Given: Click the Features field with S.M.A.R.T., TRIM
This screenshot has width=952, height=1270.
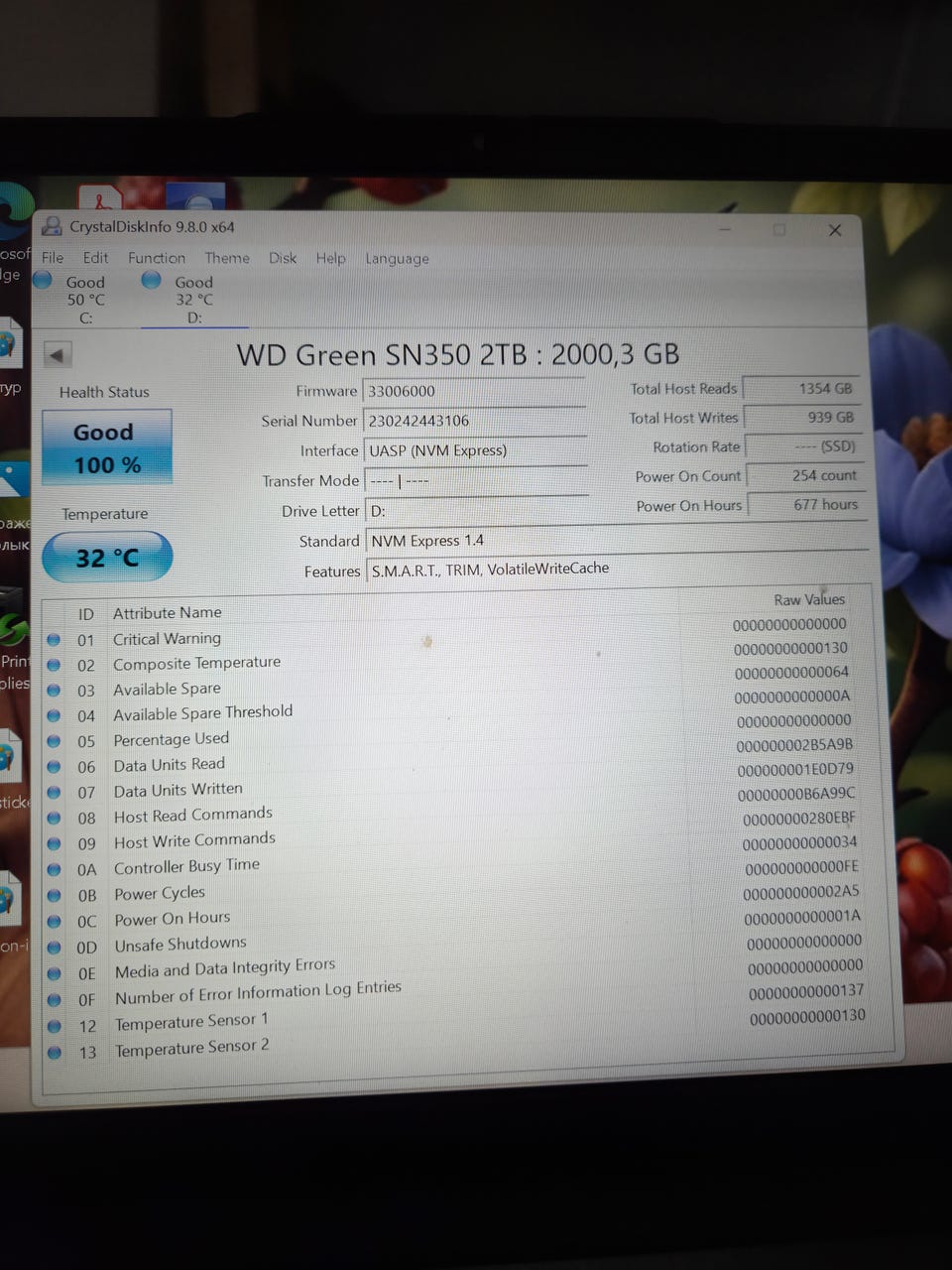Looking at the screenshot, I should (x=616, y=569).
